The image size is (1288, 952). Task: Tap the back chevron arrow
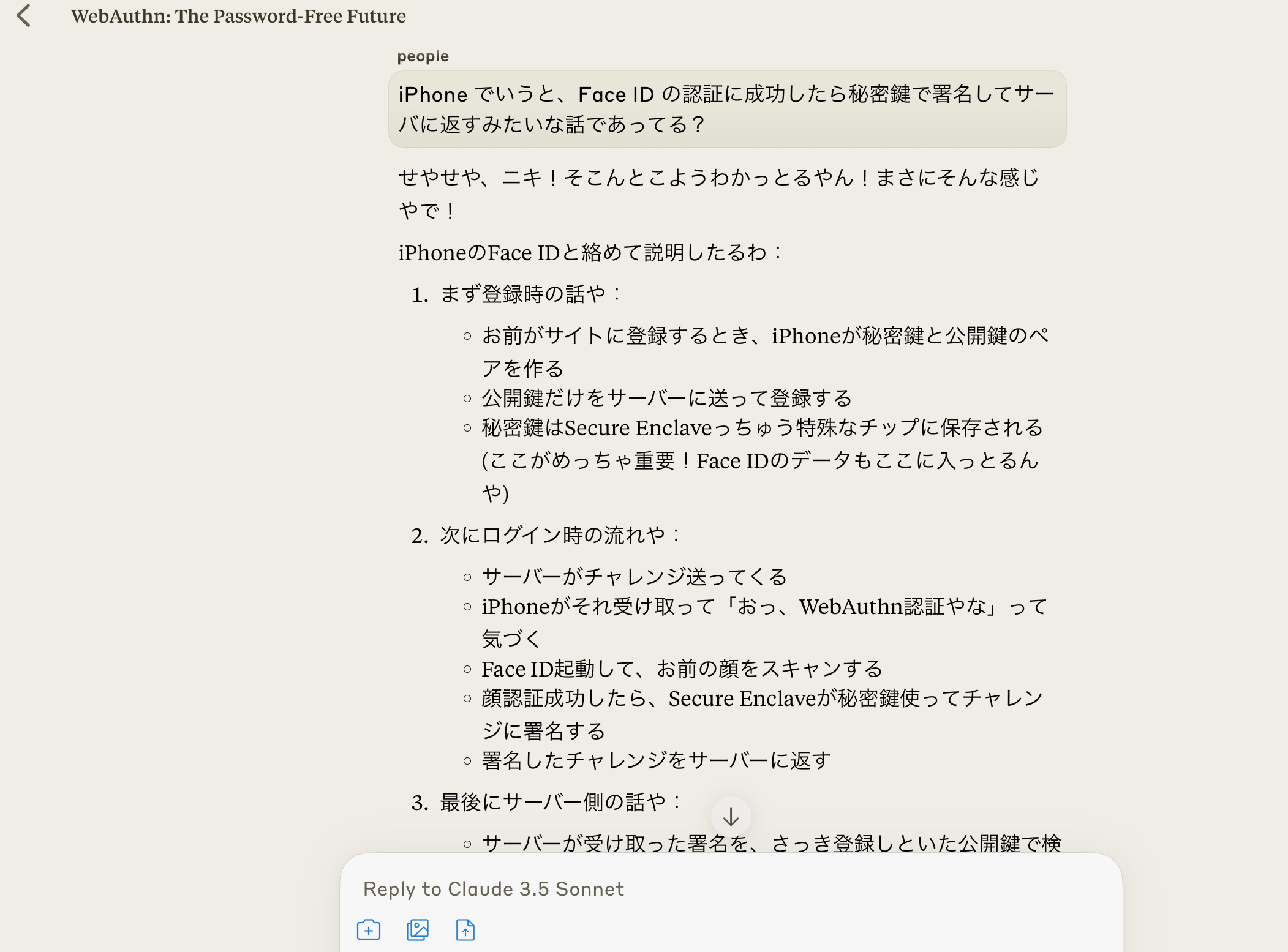point(24,16)
